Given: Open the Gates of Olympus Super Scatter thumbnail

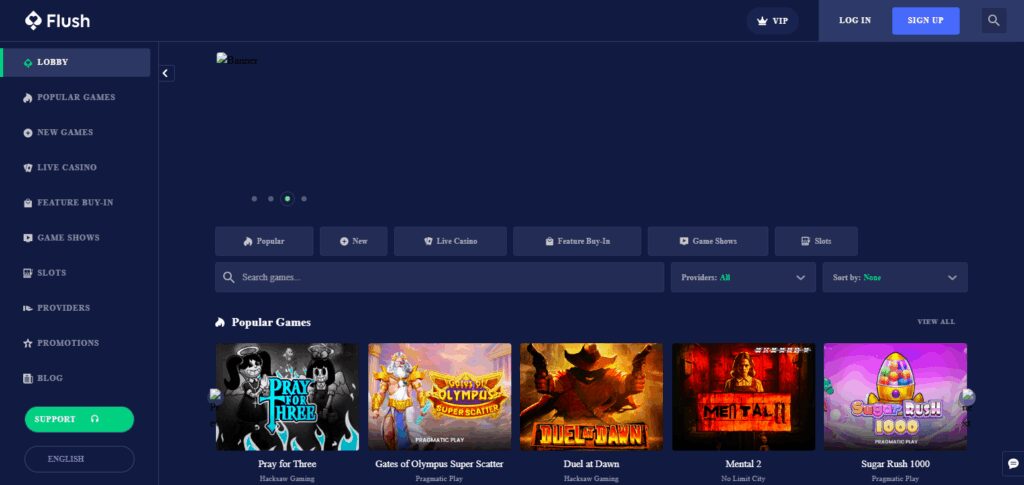Looking at the screenshot, I should click(x=440, y=397).
